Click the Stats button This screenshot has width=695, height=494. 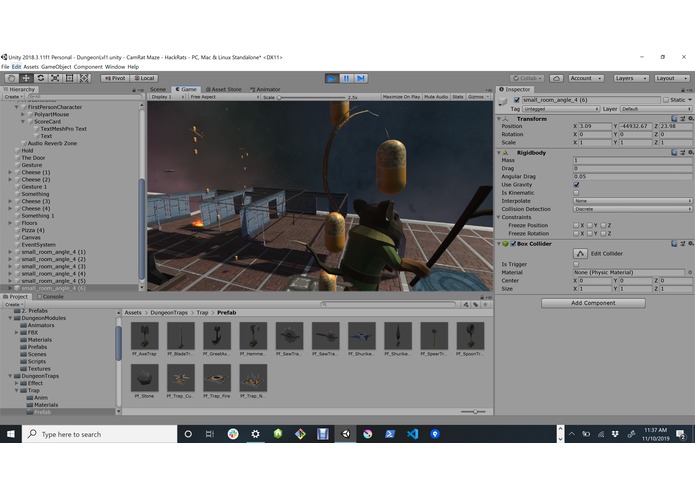(458, 97)
